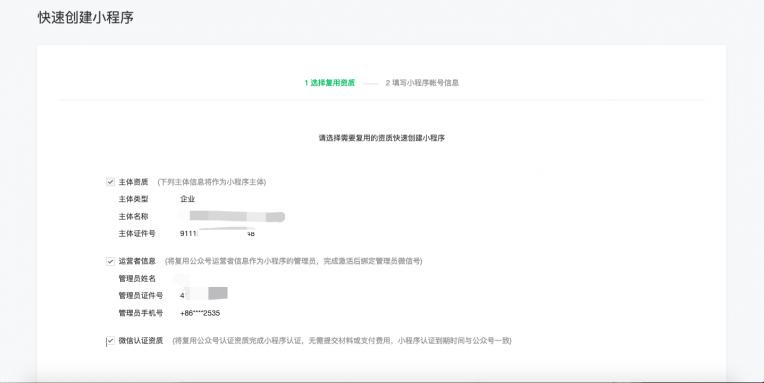Screen dimensions: 764x383
Task: Click the 运营者信息 label
Action: click(137, 261)
